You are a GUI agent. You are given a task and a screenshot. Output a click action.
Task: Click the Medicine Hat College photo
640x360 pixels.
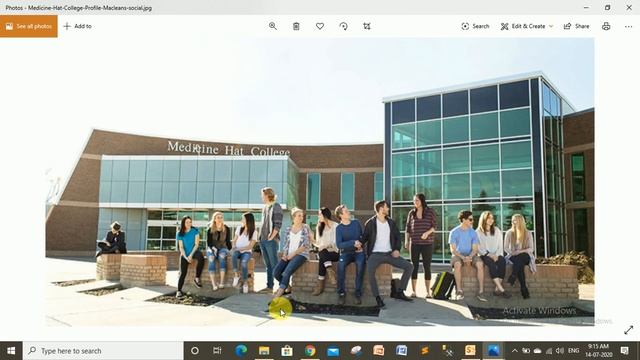click(x=320, y=182)
